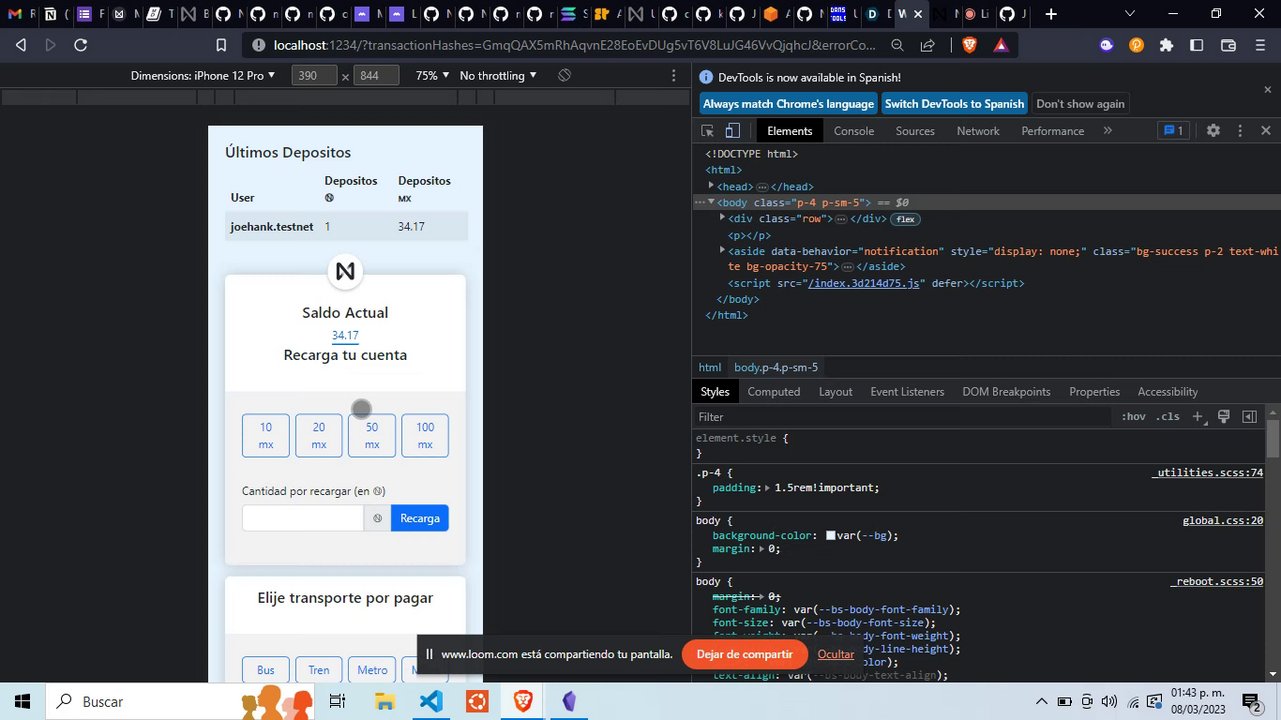Click the background-color swatch for var(--bg)
The image size is (1281, 720).
[831, 536]
